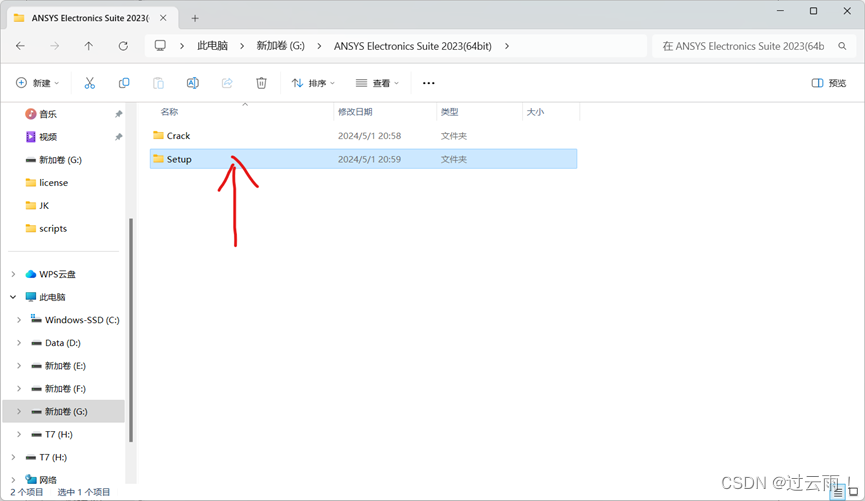Open 视频 in sidebar
Image resolution: width=865 pixels, height=501 pixels.
(x=41, y=137)
